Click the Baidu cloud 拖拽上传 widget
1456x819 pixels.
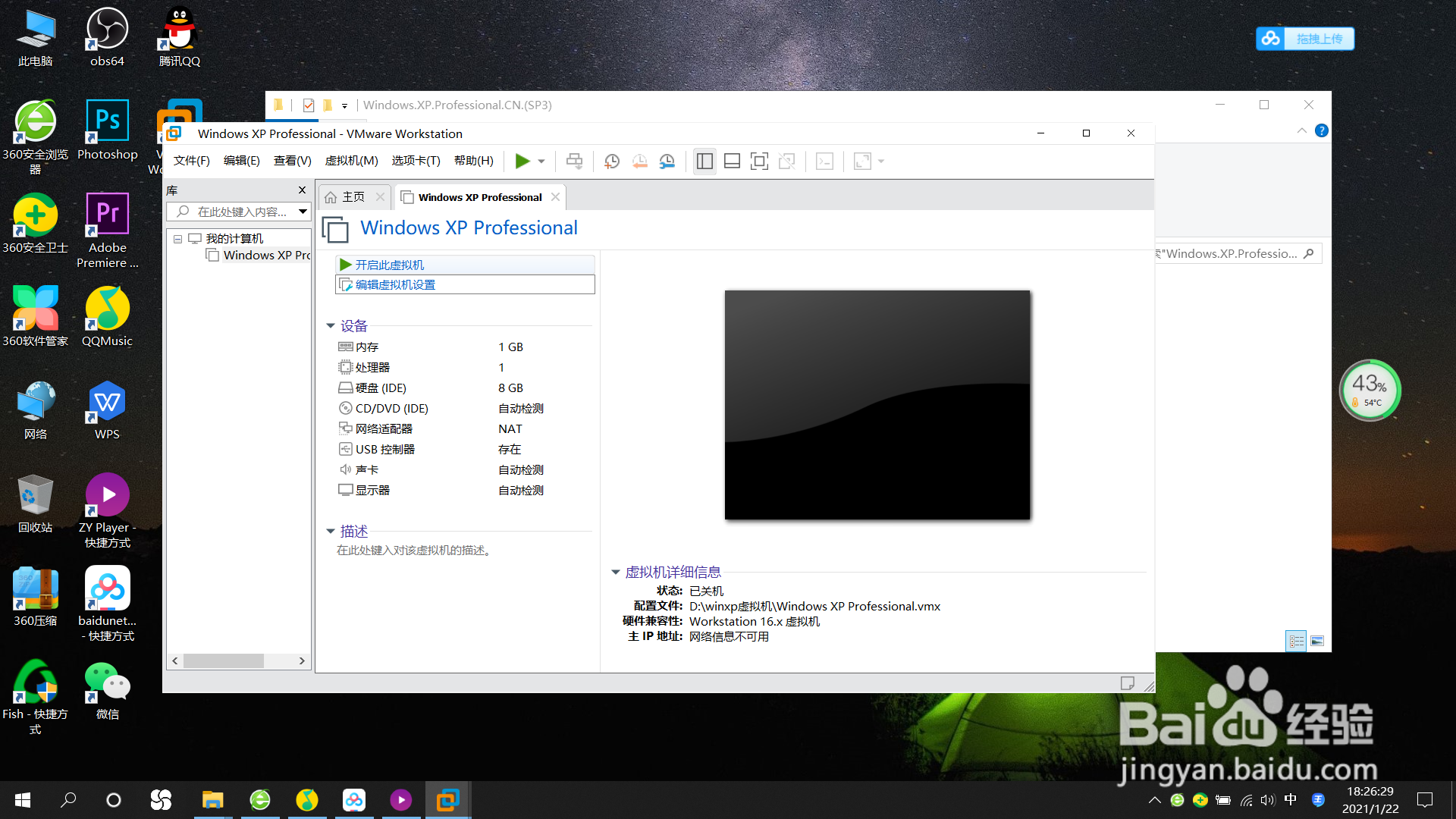[1305, 39]
